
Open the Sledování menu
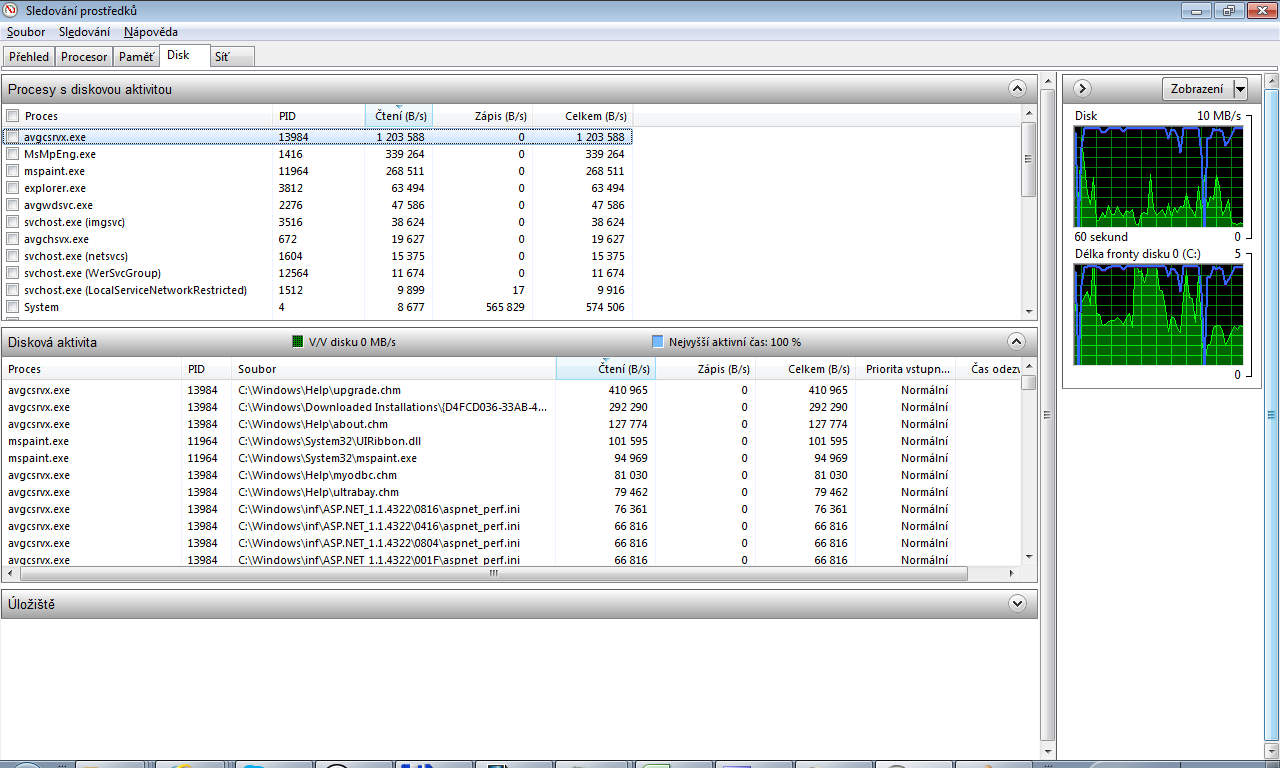pyautogui.click(x=84, y=32)
